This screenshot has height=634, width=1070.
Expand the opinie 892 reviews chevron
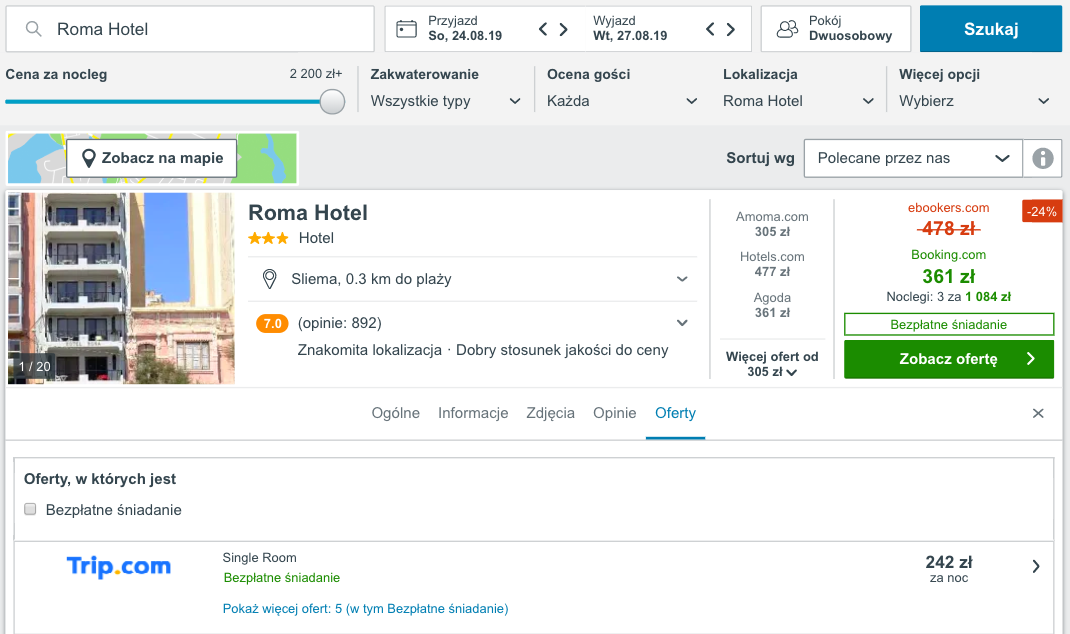(x=682, y=323)
